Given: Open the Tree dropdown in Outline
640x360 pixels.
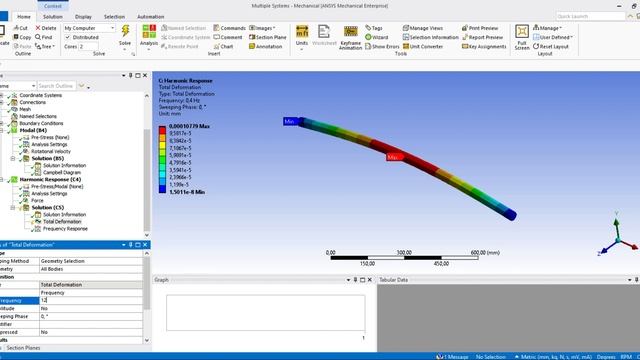Looking at the screenshot, I should pos(45,47).
